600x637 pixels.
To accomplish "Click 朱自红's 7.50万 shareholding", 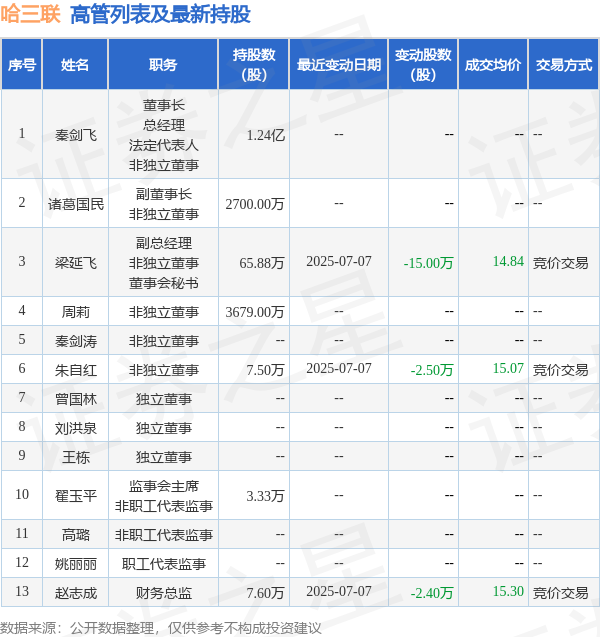I will (x=265, y=370).
